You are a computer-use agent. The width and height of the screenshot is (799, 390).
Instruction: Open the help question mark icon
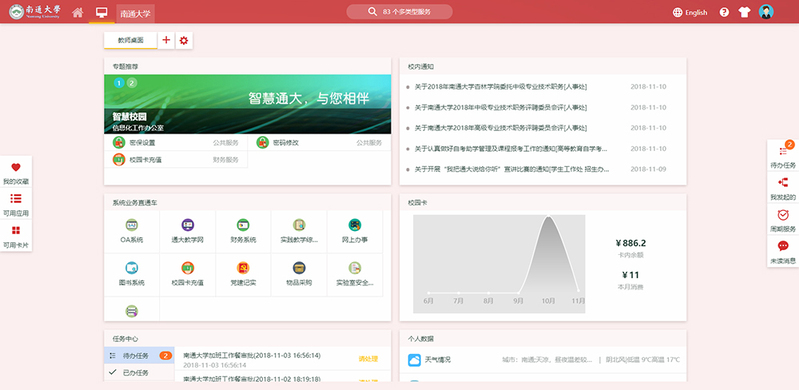click(x=724, y=12)
